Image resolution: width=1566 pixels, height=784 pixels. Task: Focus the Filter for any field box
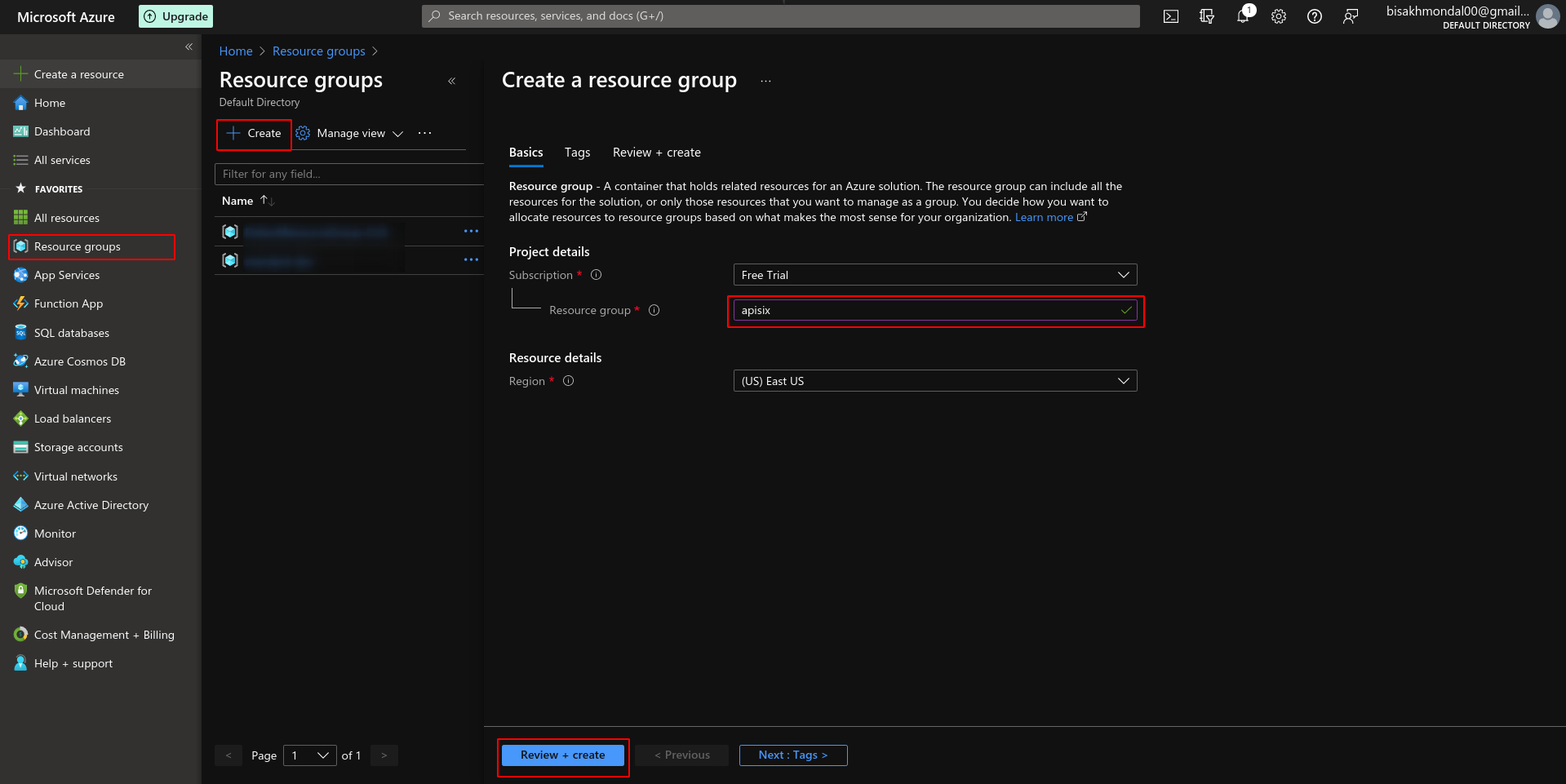[x=349, y=174]
